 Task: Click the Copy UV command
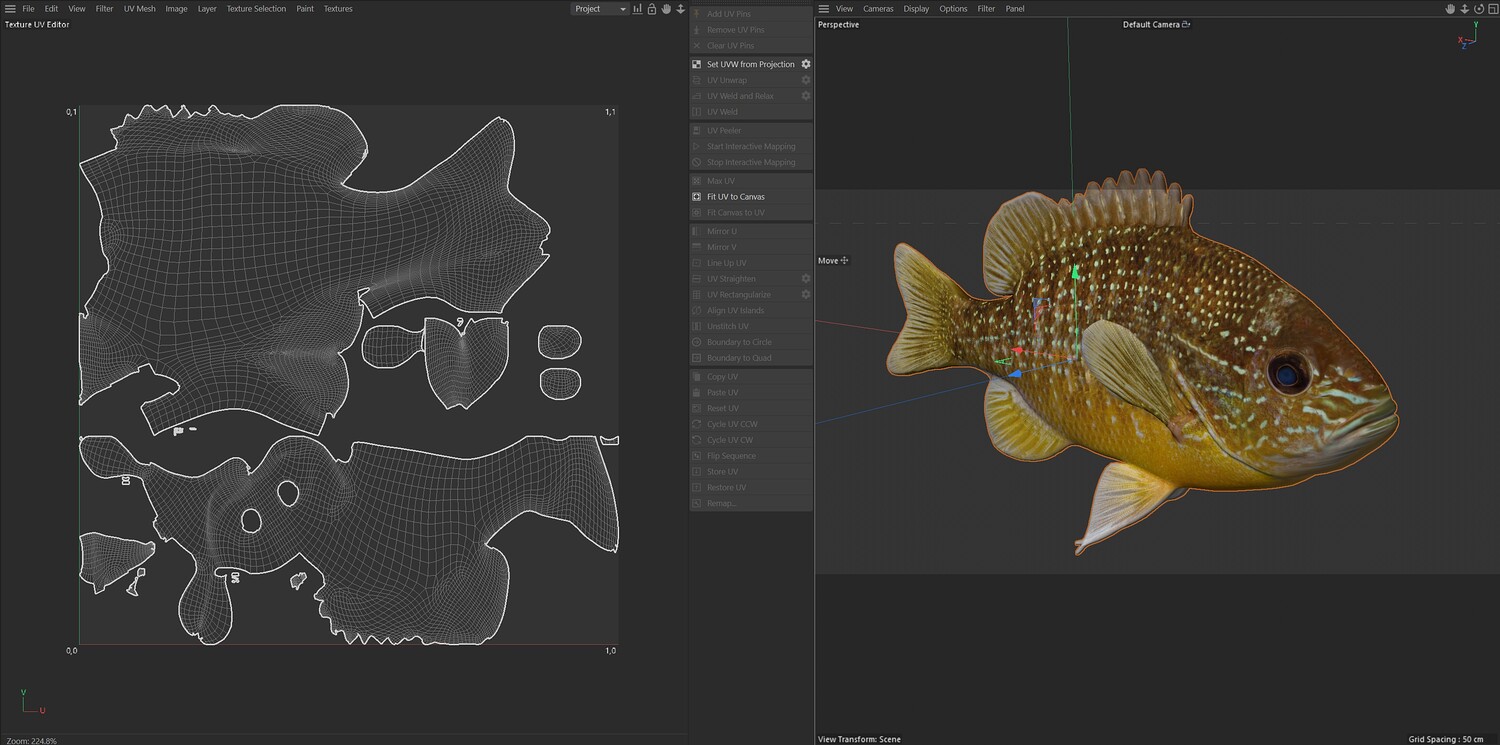coord(750,377)
